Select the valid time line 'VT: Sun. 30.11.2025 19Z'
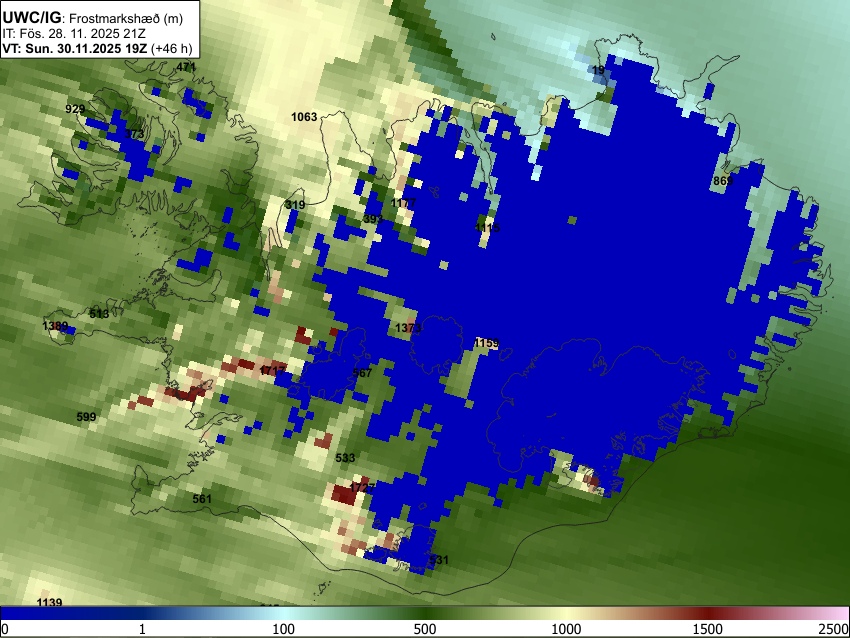The image size is (850, 638). coord(74,48)
